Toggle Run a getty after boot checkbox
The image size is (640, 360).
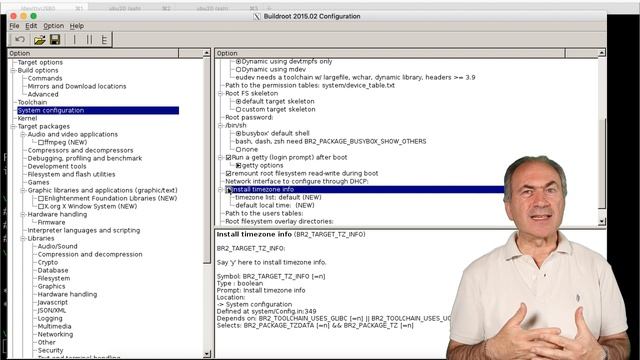click(229, 158)
